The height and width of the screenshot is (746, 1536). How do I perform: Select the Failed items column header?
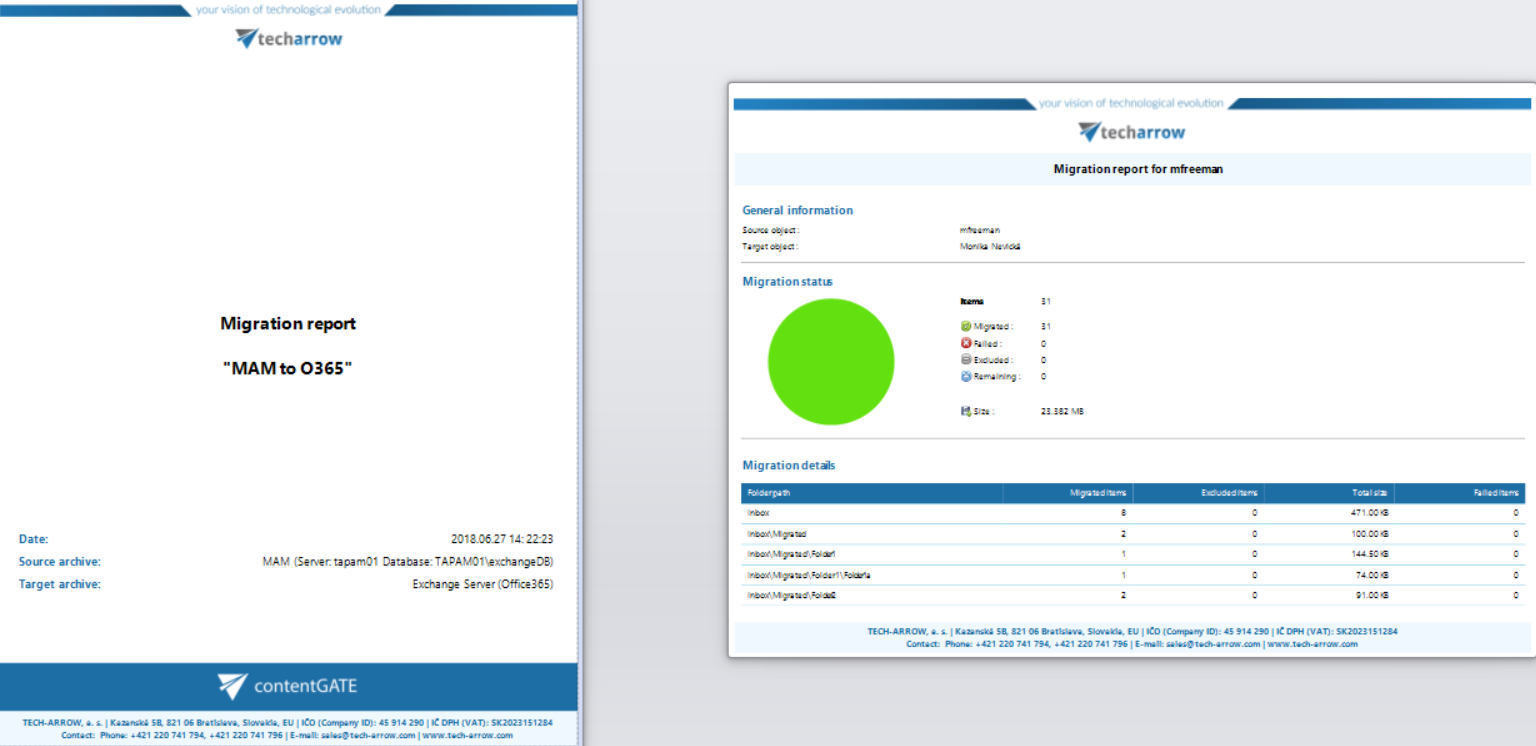pos(1459,493)
